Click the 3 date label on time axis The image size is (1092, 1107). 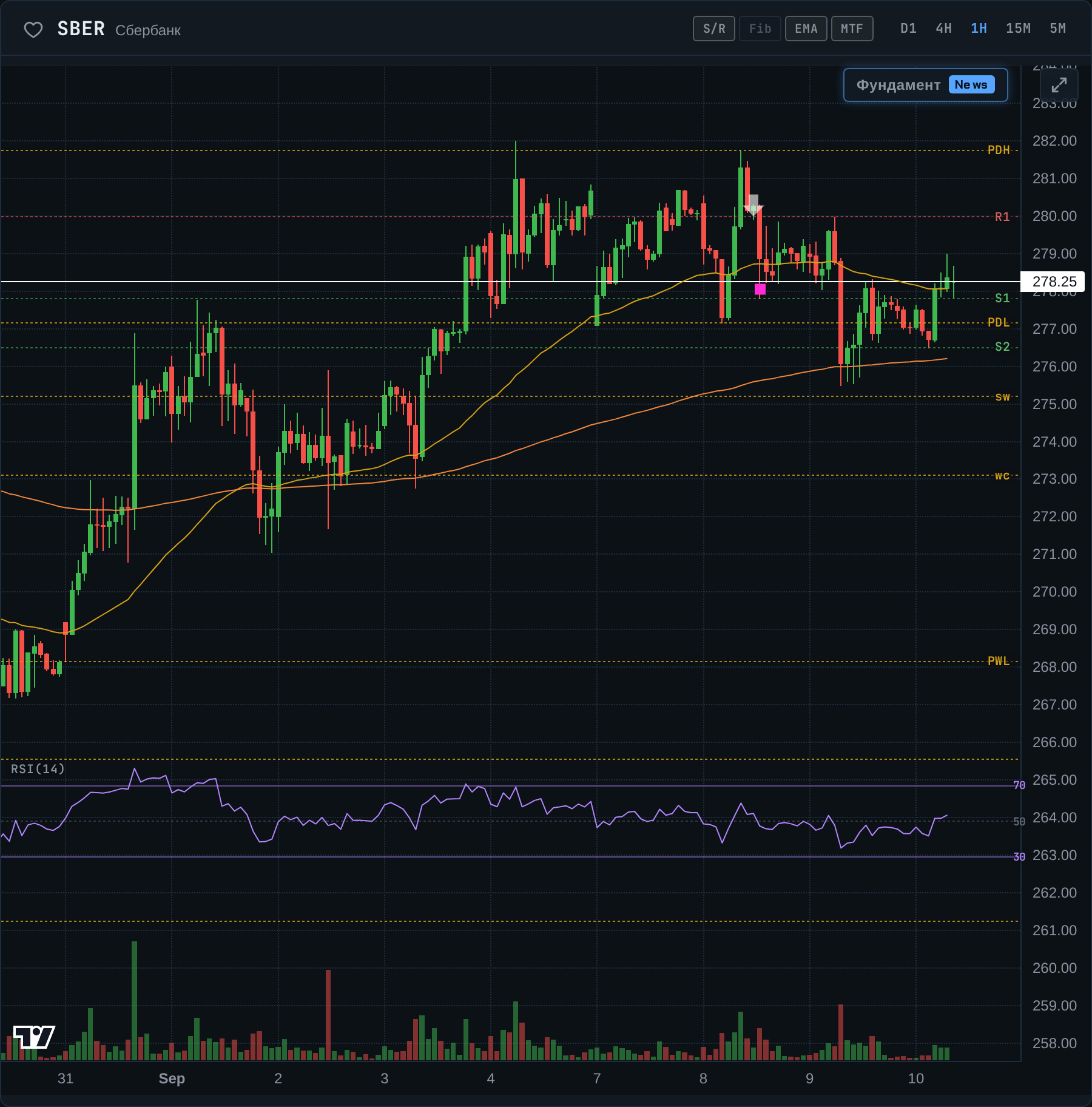385,1078
